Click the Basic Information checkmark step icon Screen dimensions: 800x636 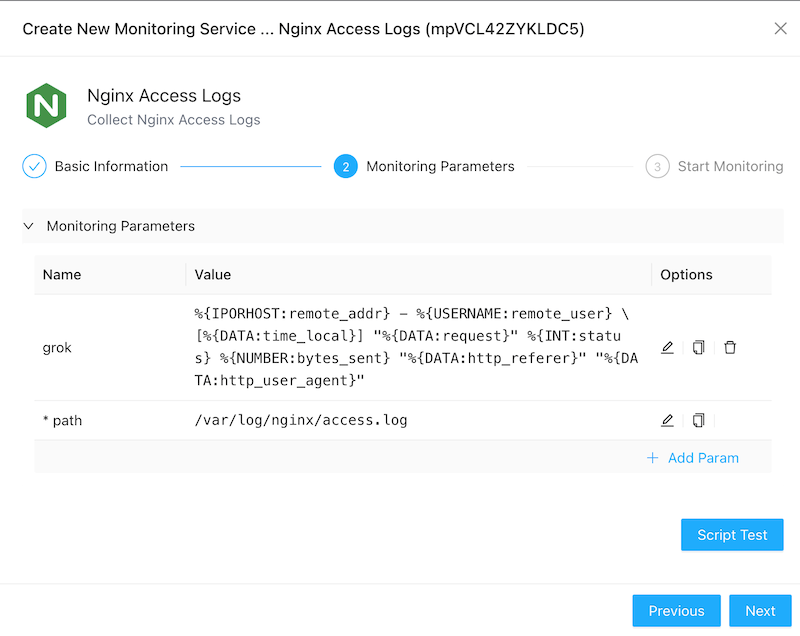(x=34, y=167)
